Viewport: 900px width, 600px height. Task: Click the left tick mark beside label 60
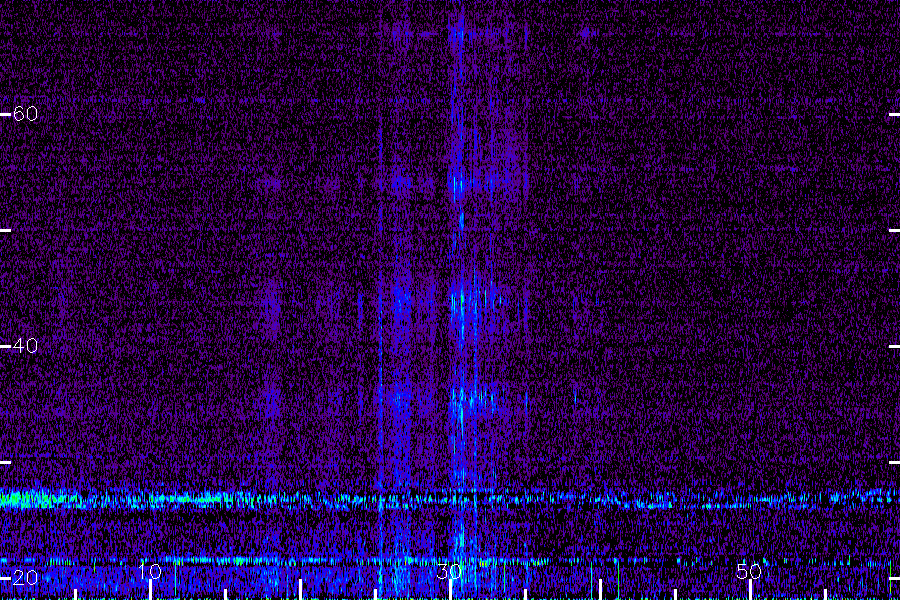click(x=5, y=114)
